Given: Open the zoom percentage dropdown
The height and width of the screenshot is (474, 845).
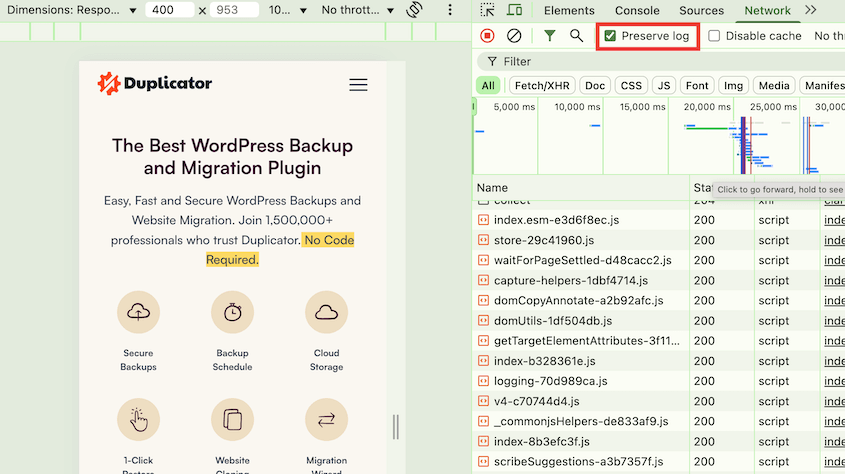Looking at the screenshot, I should 288,10.
